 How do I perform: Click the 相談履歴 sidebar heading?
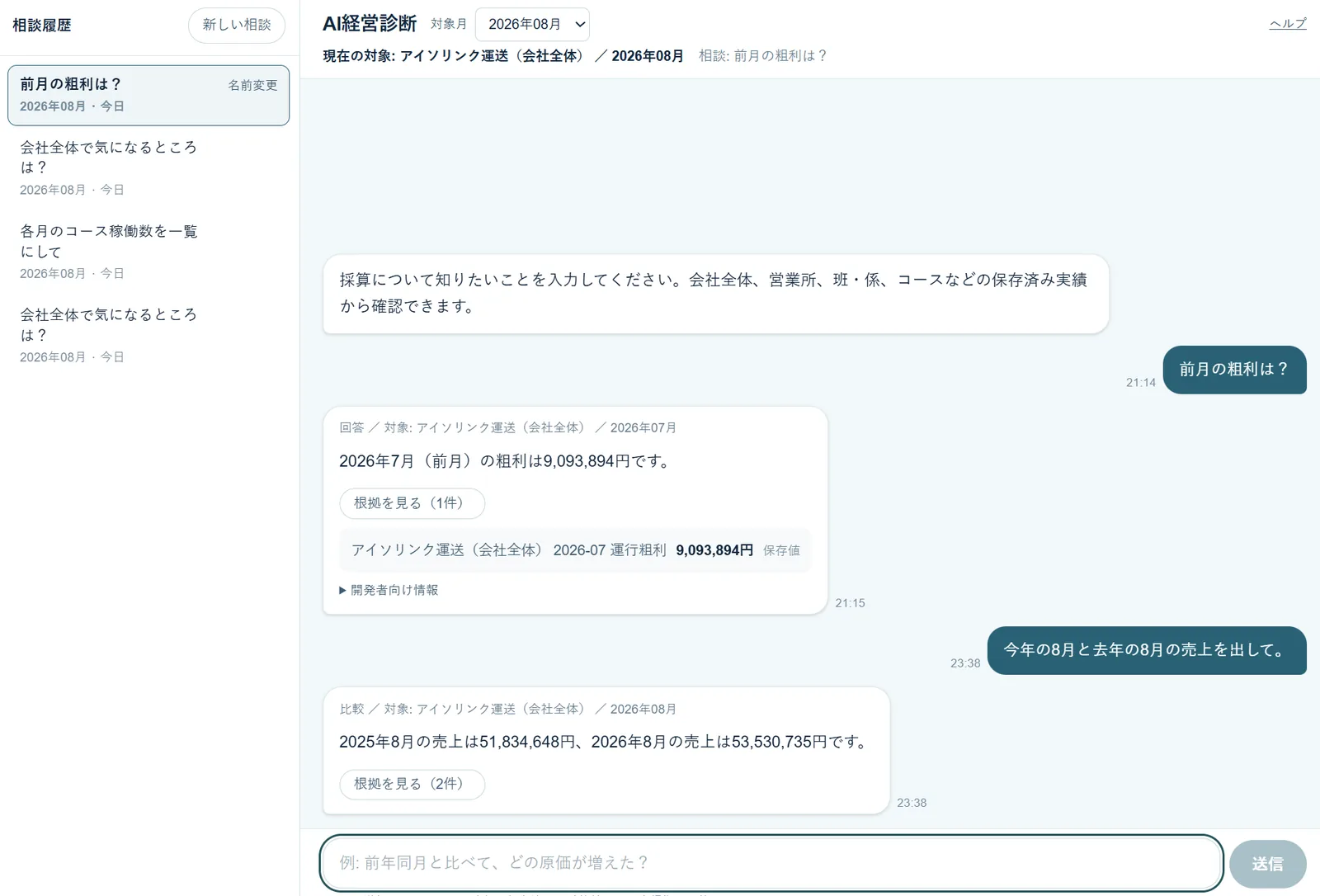(42, 26)
